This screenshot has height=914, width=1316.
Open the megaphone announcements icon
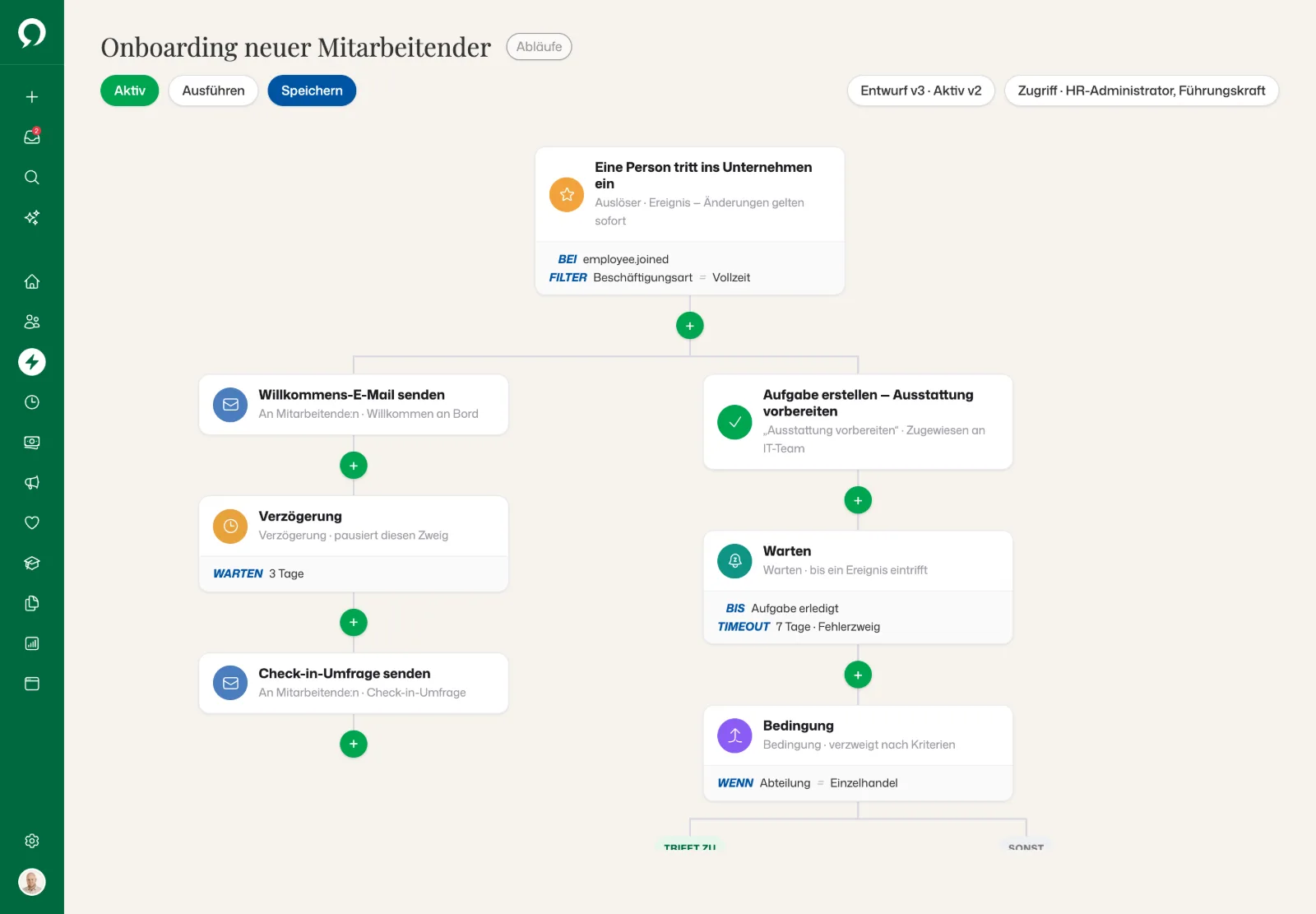tap(32, 483)
